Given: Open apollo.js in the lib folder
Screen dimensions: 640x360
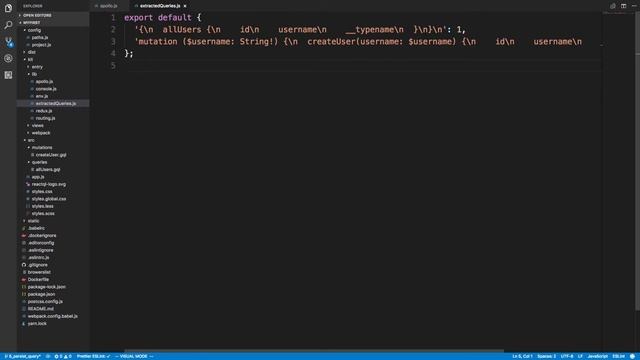Looking at the screenshot, I should 44,82.
